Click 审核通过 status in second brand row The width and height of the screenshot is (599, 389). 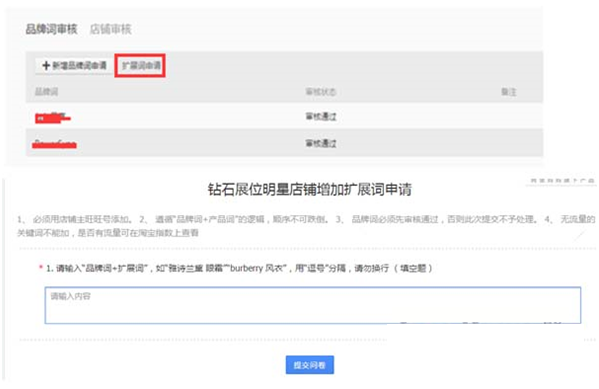(x=321, y=143)
